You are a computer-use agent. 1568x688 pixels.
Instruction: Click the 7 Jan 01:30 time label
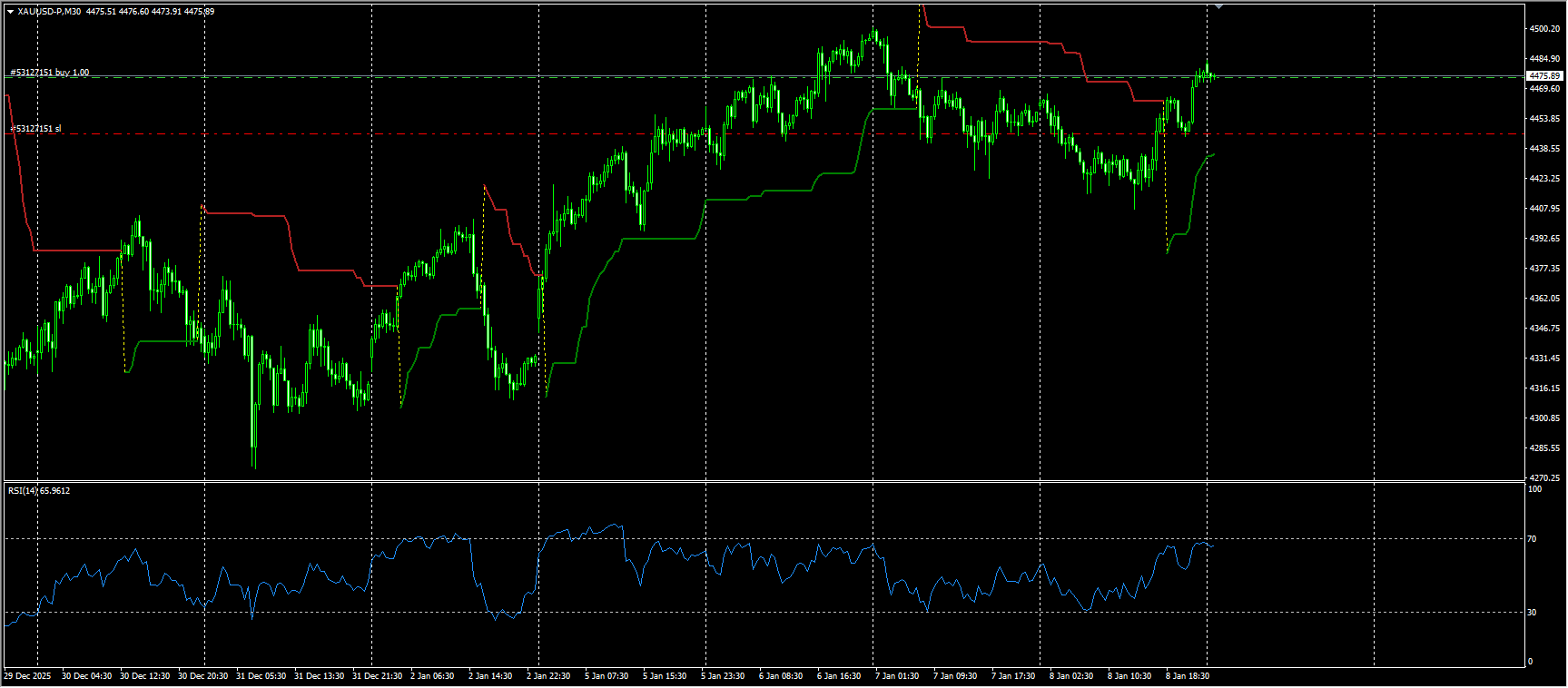point(896,676)
